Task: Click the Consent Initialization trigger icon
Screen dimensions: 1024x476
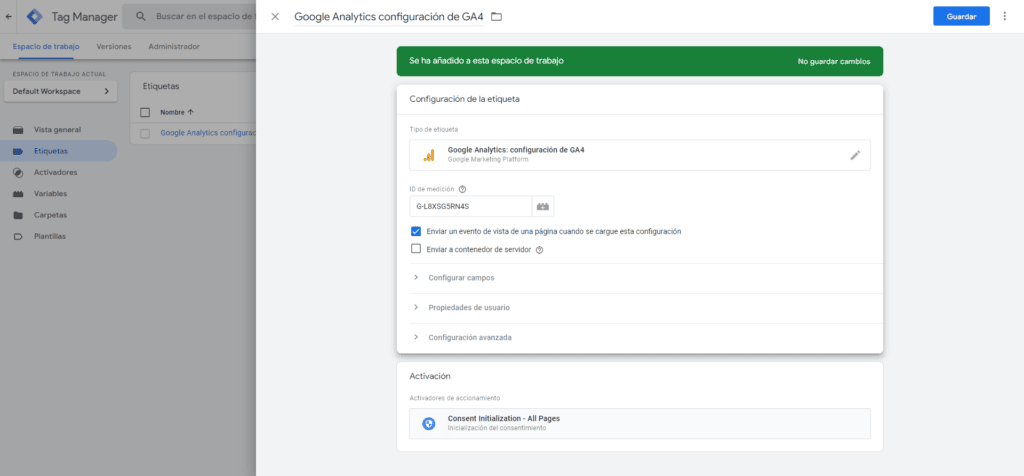Action: click(x=428, y=423)
